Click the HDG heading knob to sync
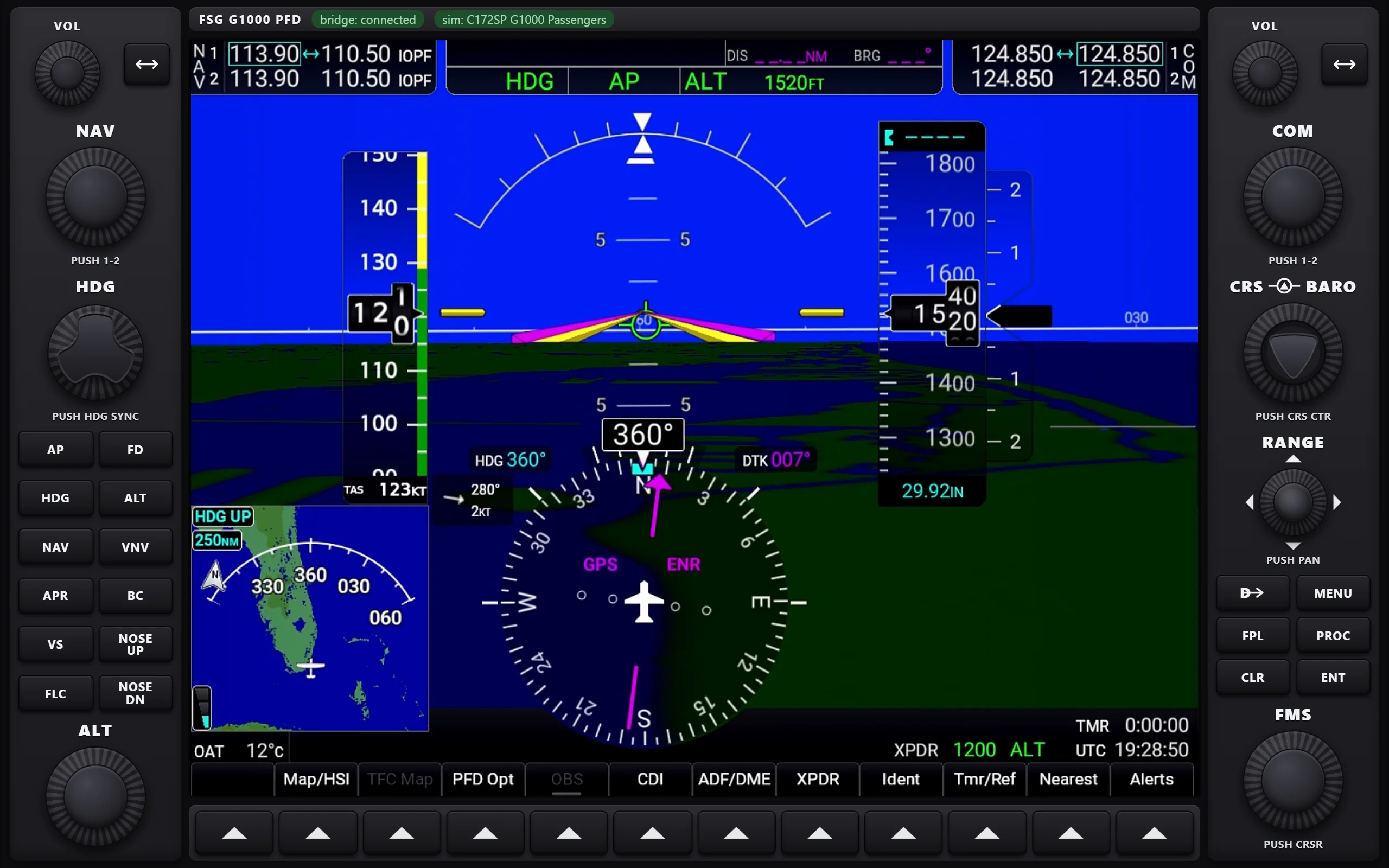Screen dimensions: 1389x868 [95, 352]
